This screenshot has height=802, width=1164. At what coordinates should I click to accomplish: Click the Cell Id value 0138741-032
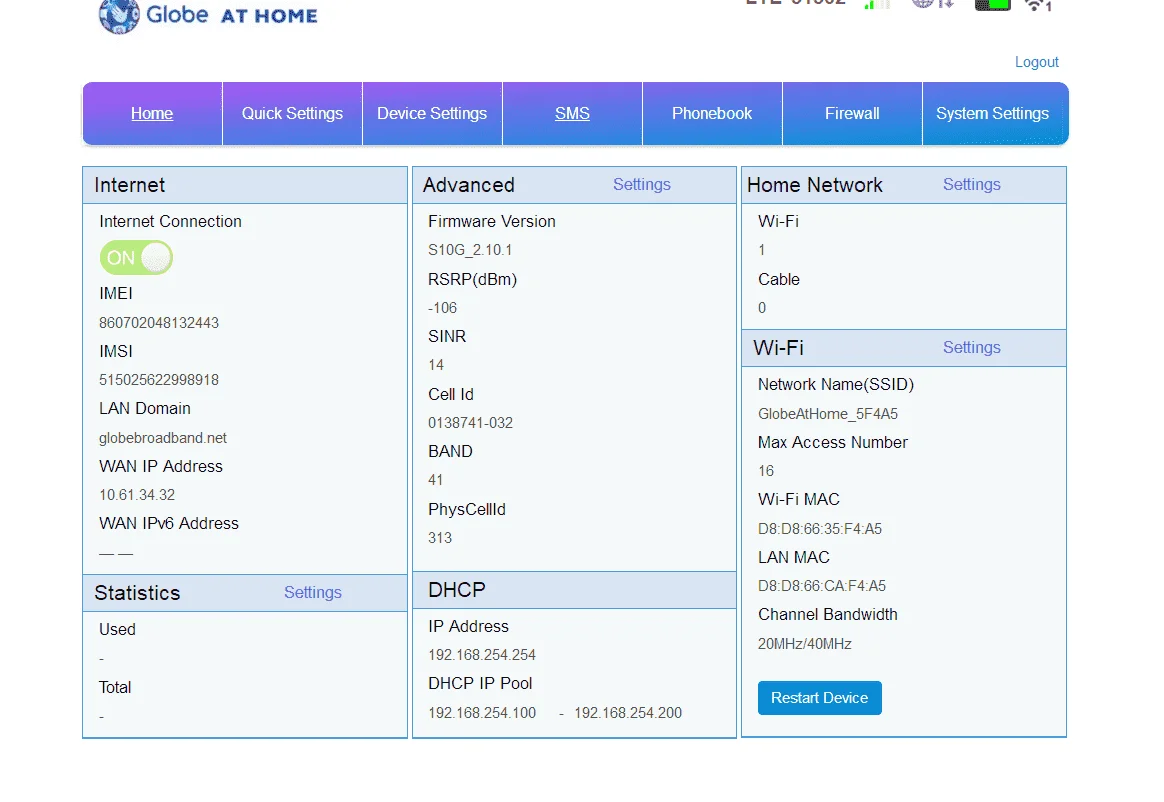coord(471,423)
